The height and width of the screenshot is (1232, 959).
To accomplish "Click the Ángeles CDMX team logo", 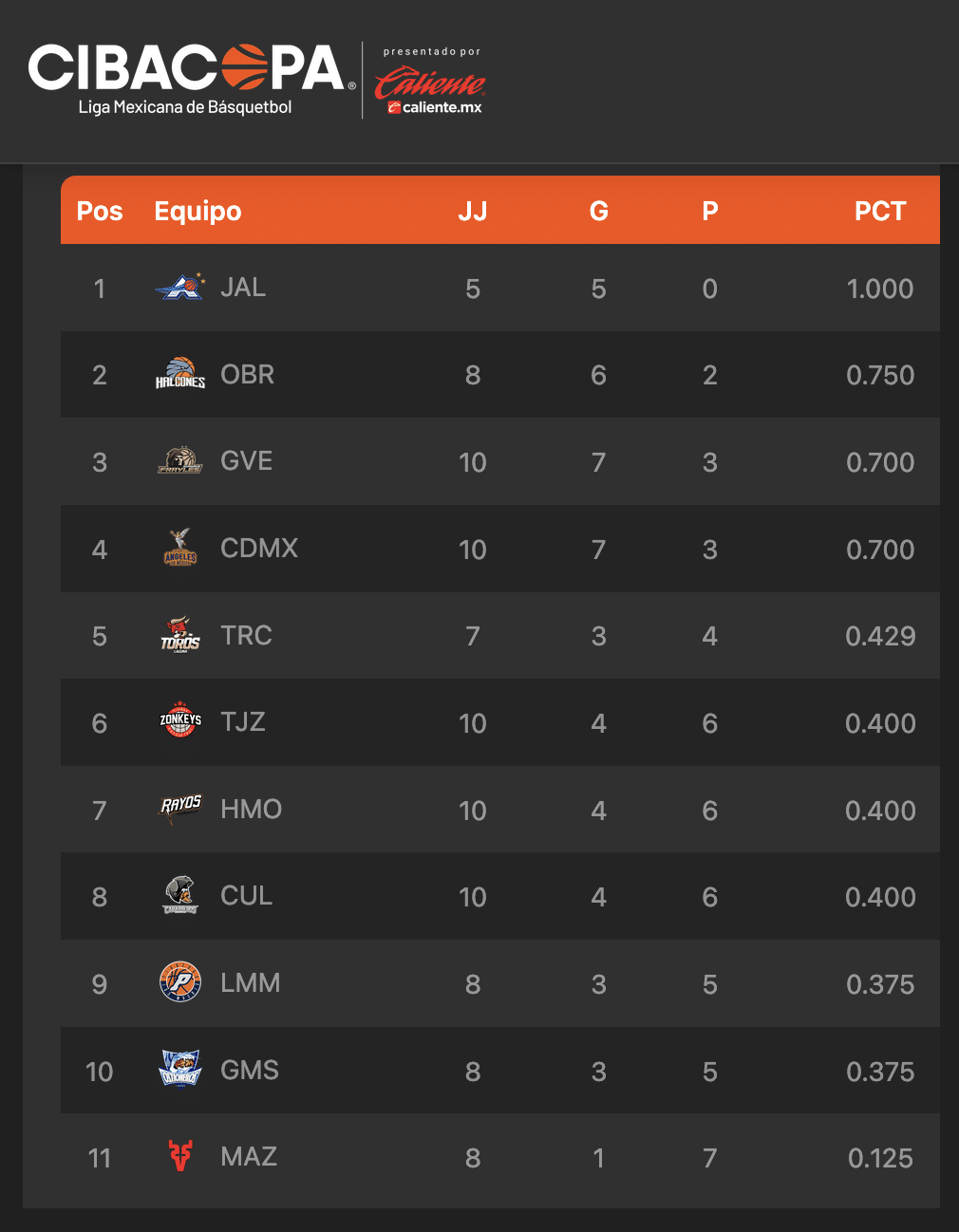I will pos(180,548).
